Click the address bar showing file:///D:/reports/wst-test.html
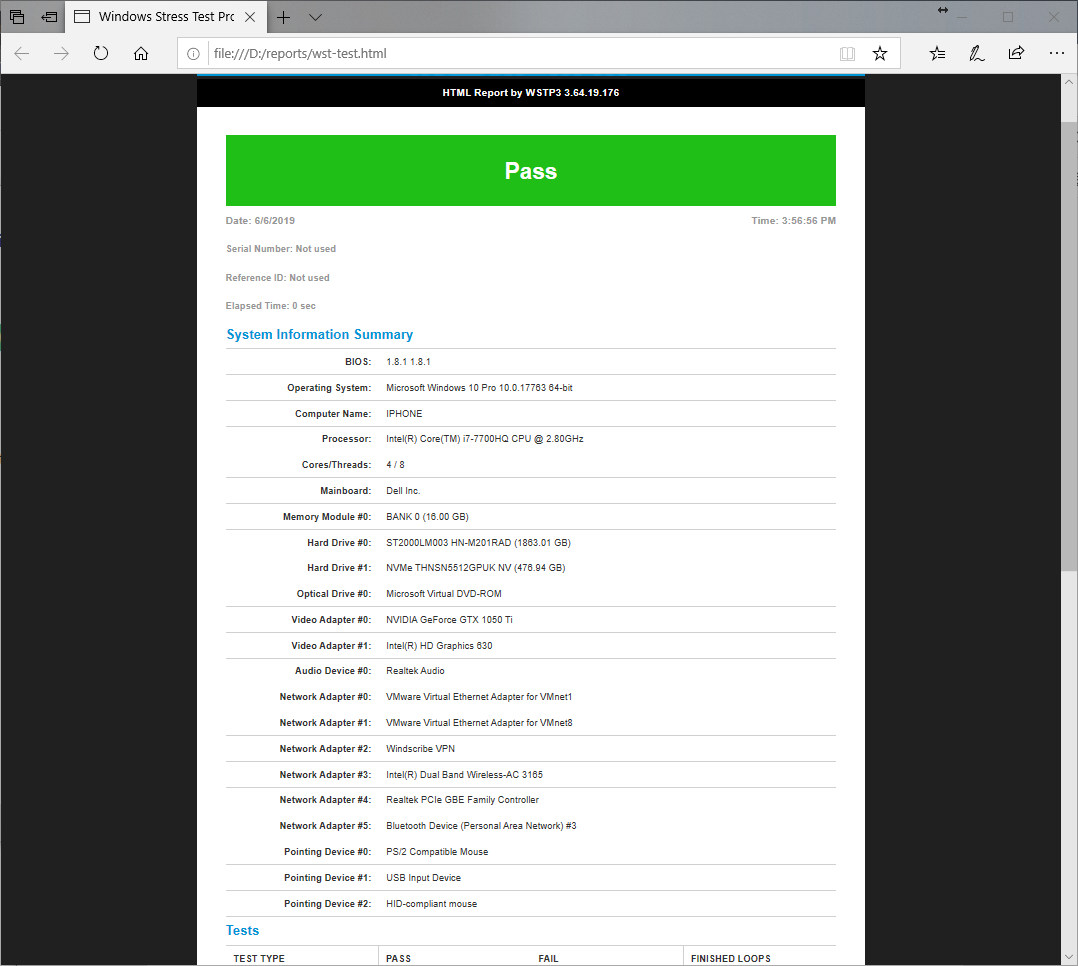This screenshot has height=966, width=1078. click(x=500, y=54)
